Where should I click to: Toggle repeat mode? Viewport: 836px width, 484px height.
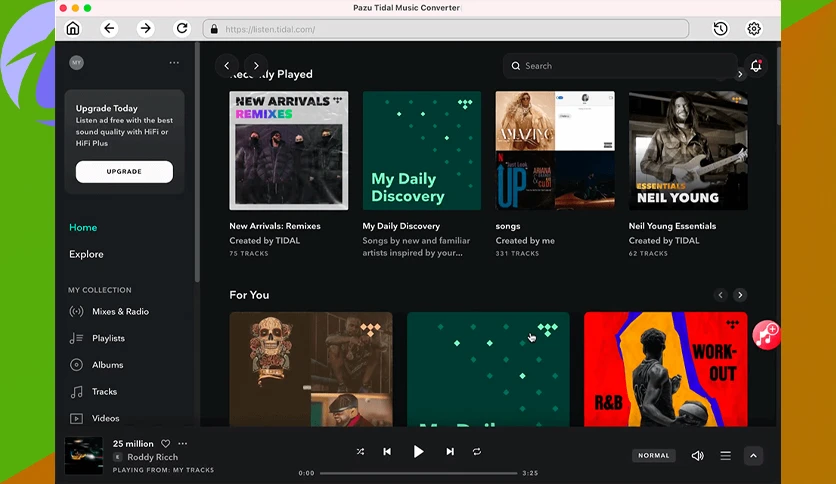tap(477, 451)
